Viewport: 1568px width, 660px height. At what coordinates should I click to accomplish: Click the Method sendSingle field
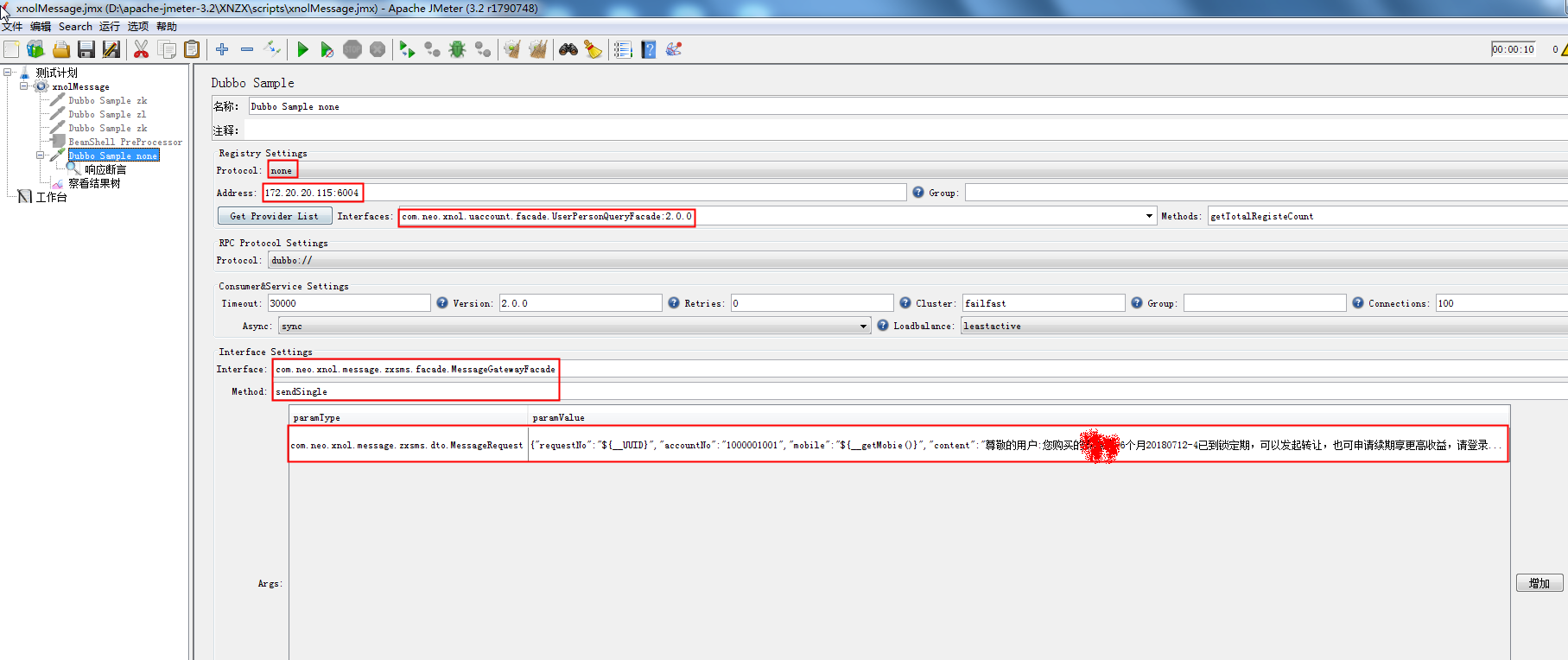point(920,391)
